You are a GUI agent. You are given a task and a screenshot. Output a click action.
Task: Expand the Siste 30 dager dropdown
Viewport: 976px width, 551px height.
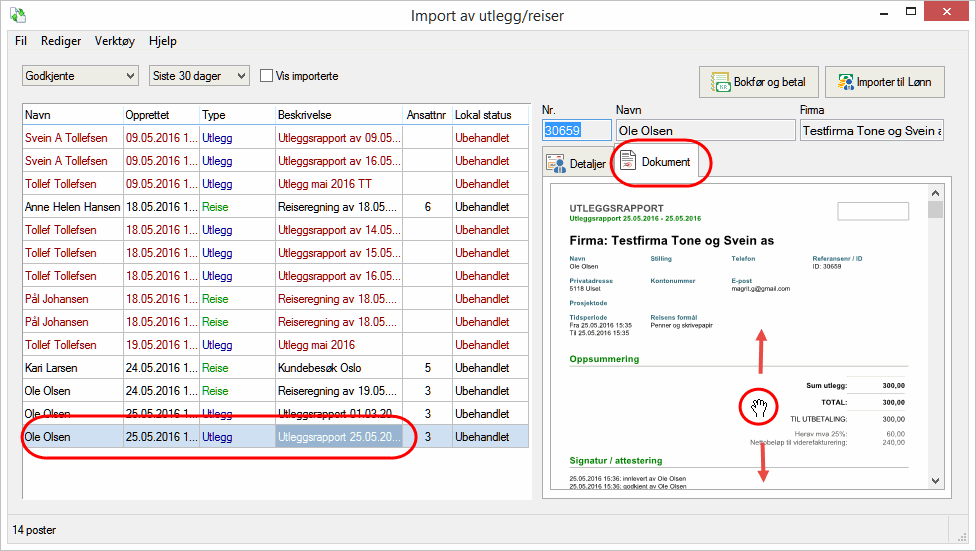coord(199,76)
